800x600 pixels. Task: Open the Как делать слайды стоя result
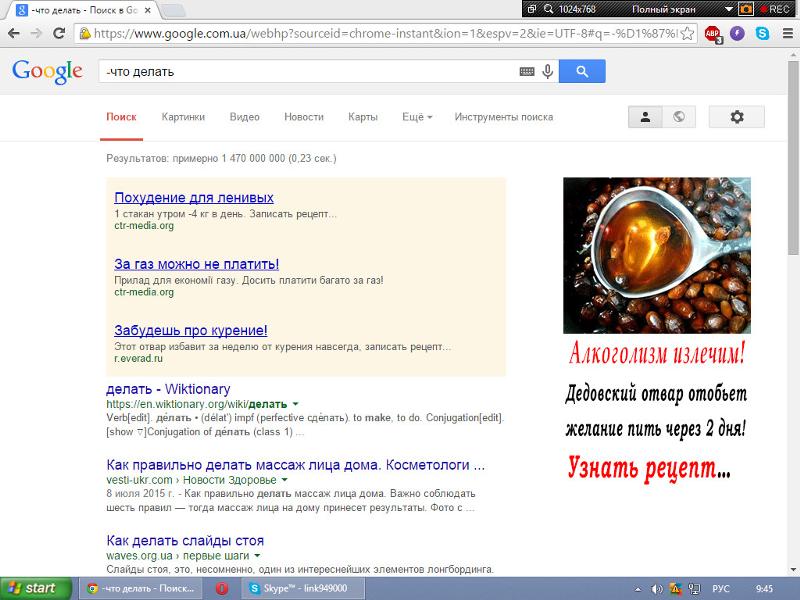(x=185, y=540)
